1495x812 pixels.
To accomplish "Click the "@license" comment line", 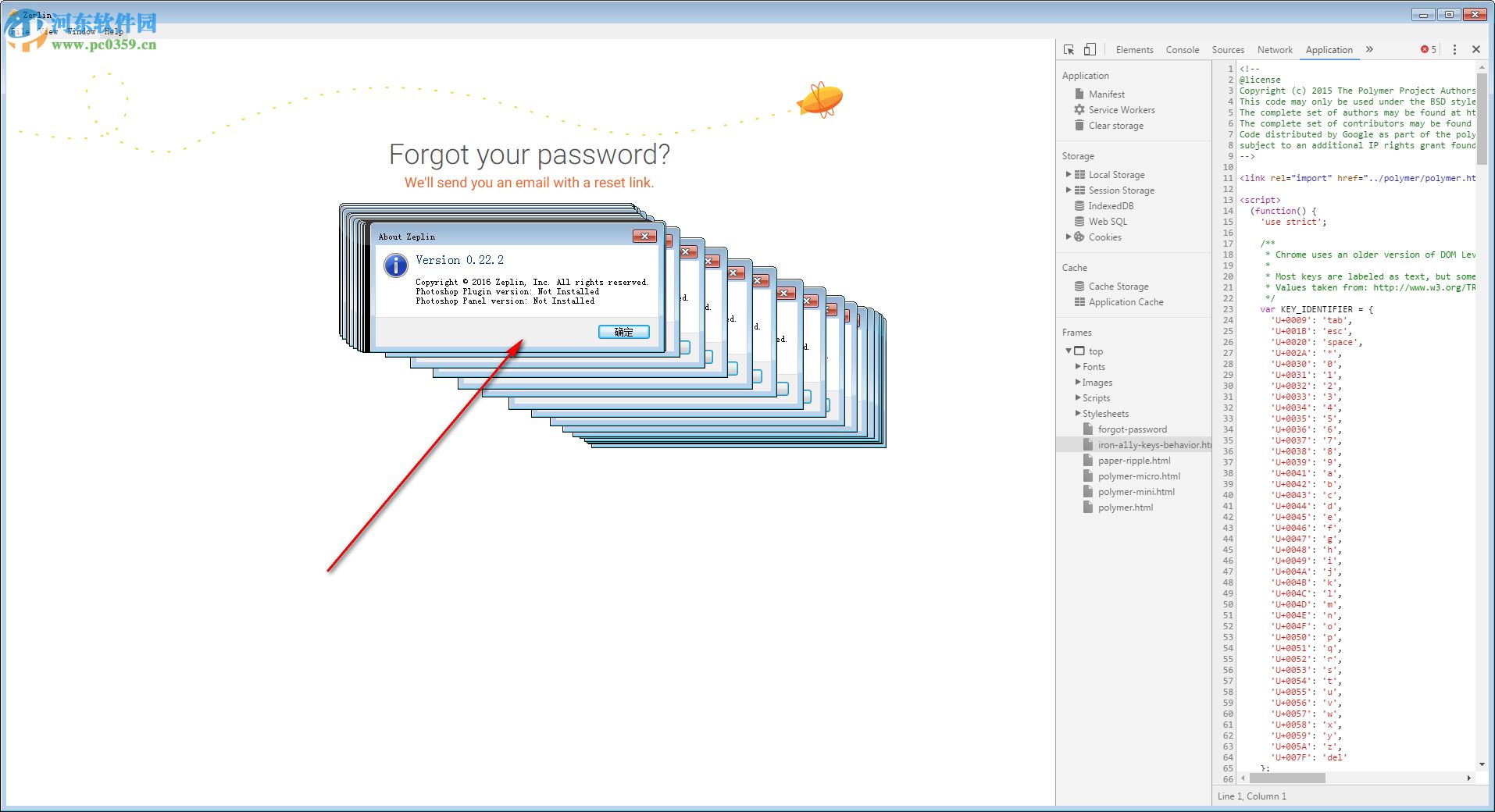I will tap(1260, 80).
